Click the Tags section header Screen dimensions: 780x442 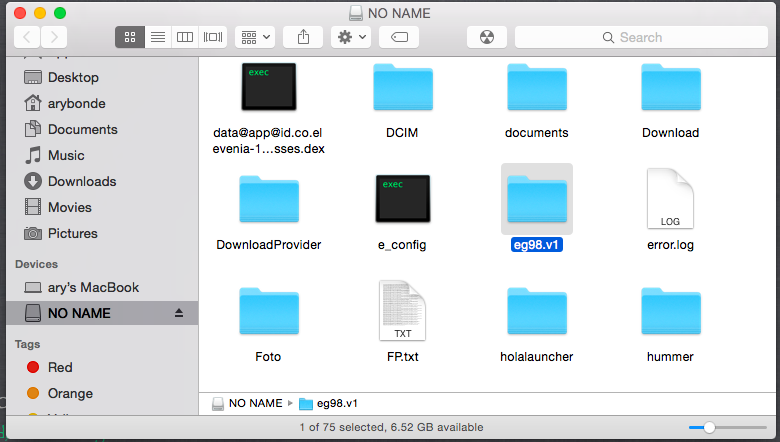click(27, 344)
